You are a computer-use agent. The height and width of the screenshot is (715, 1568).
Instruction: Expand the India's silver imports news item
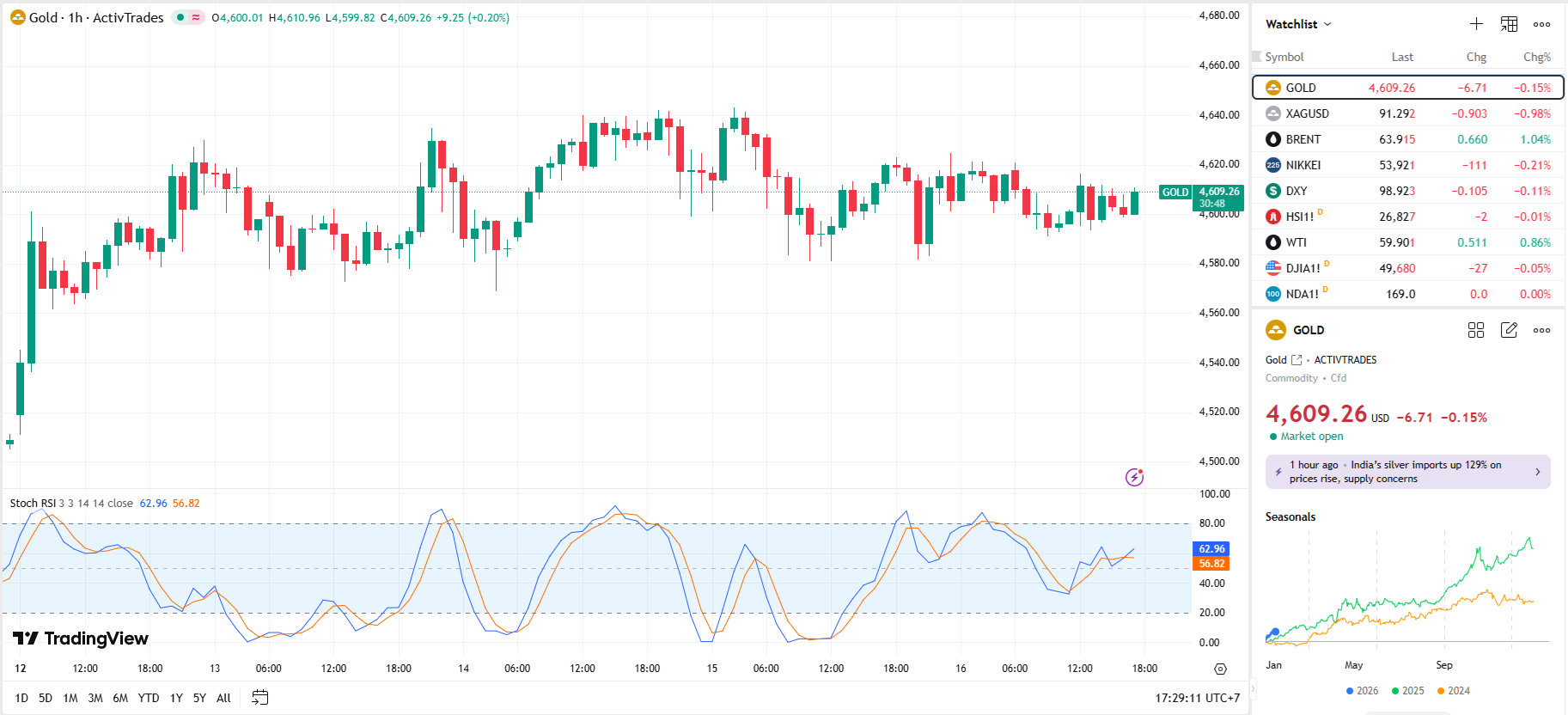1407,472
